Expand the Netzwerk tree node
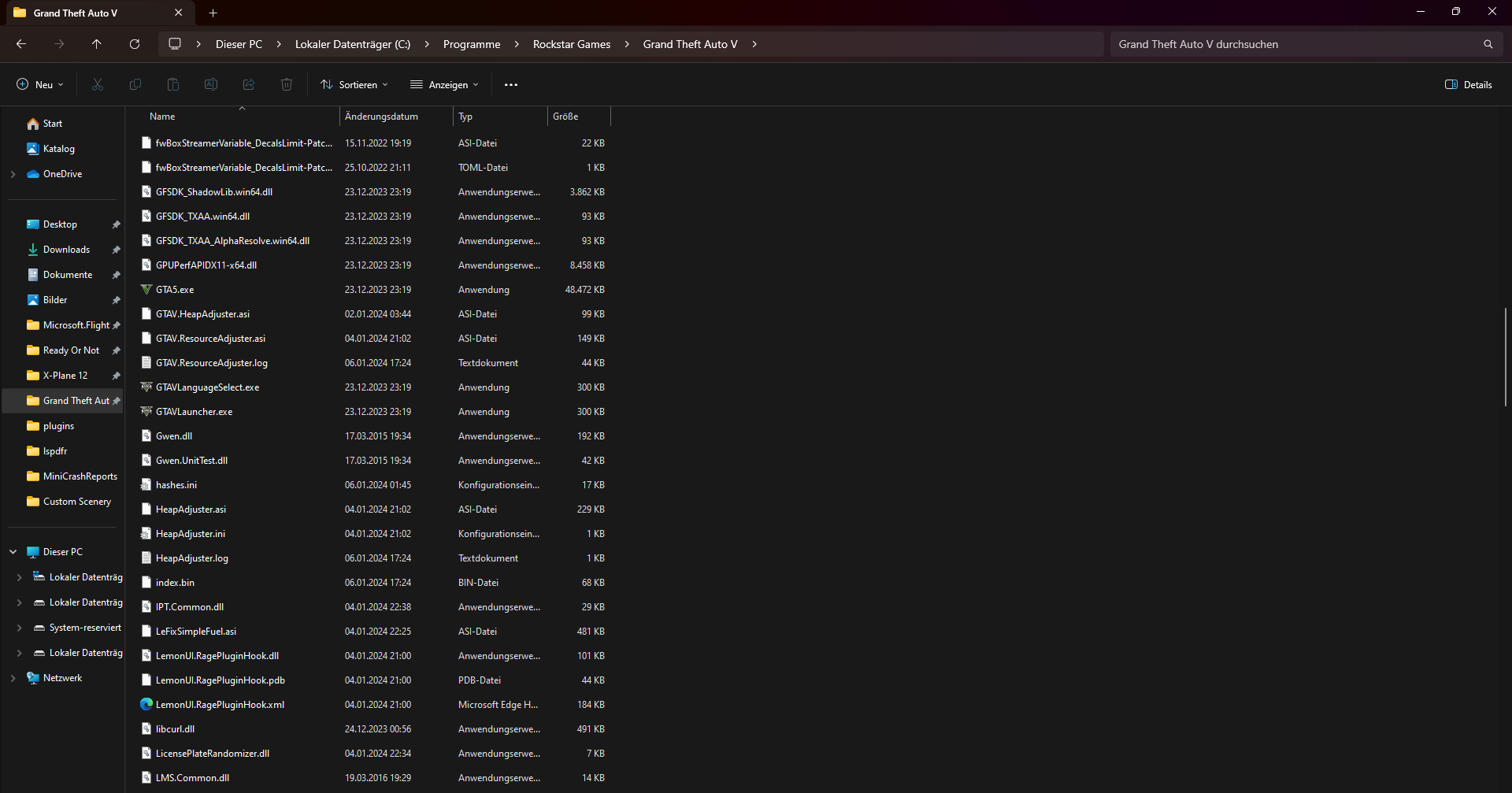Viewport: 1512px width, 793px height. [13, 678]
